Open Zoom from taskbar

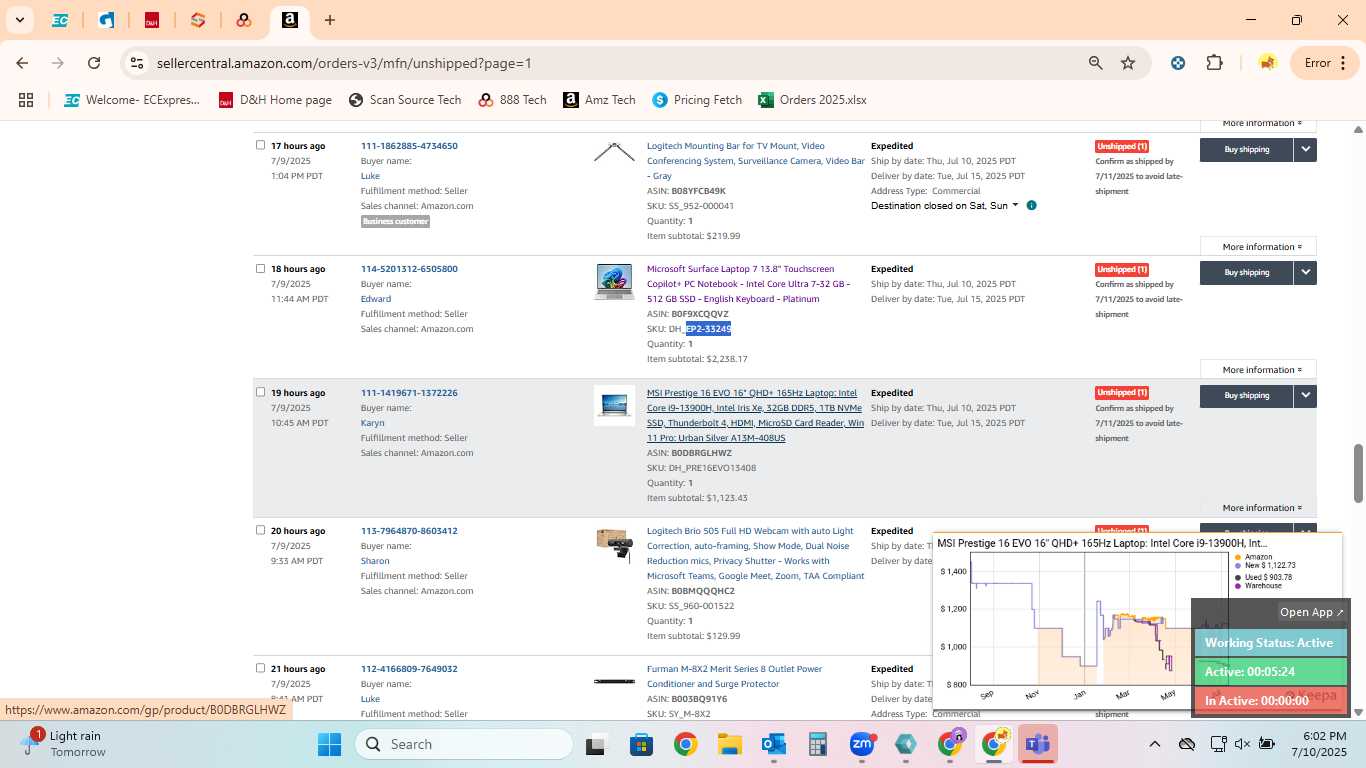(862, 744)
